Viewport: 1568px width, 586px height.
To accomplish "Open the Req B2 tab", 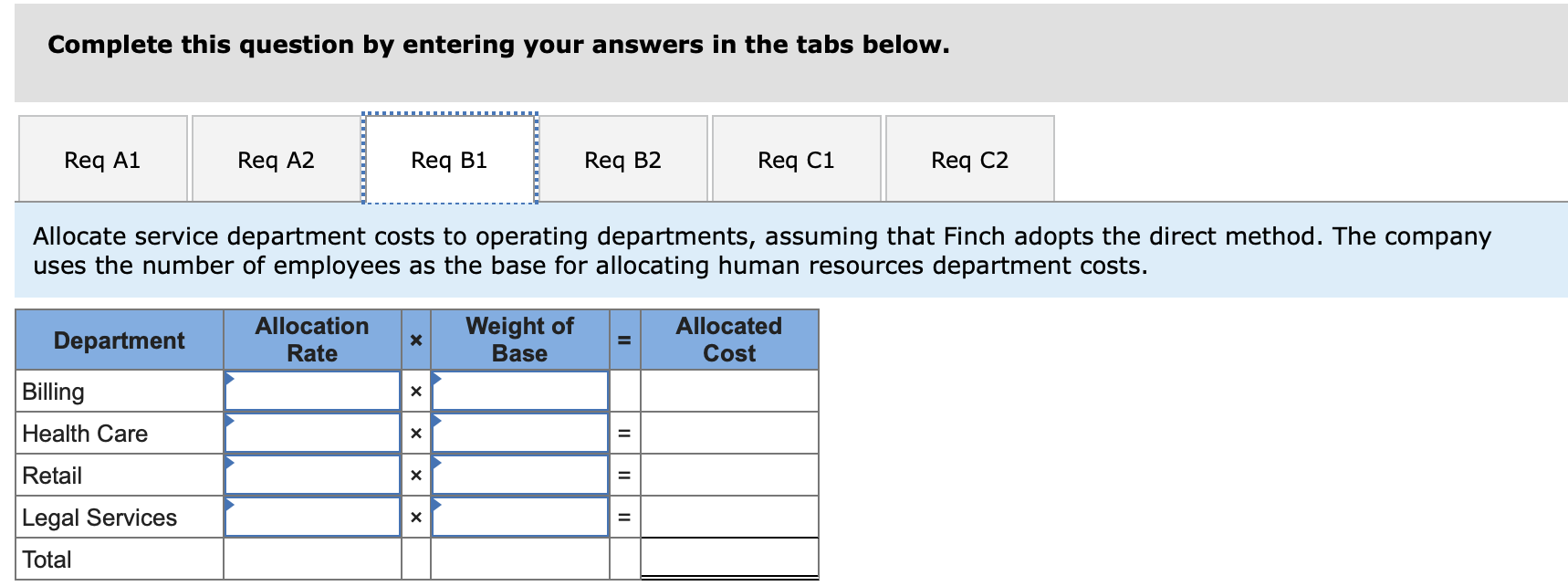I will 624,159.
